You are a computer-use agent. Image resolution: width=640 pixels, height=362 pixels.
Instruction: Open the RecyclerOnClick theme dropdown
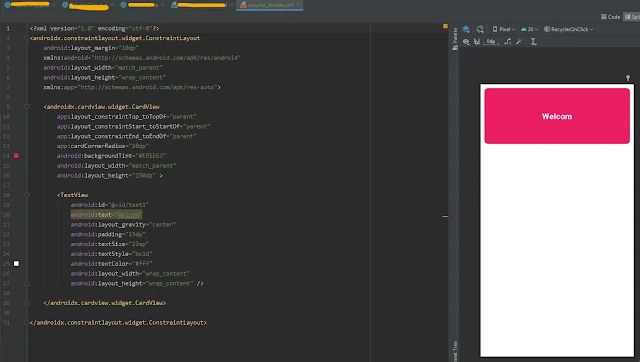(x=569, y=29)
